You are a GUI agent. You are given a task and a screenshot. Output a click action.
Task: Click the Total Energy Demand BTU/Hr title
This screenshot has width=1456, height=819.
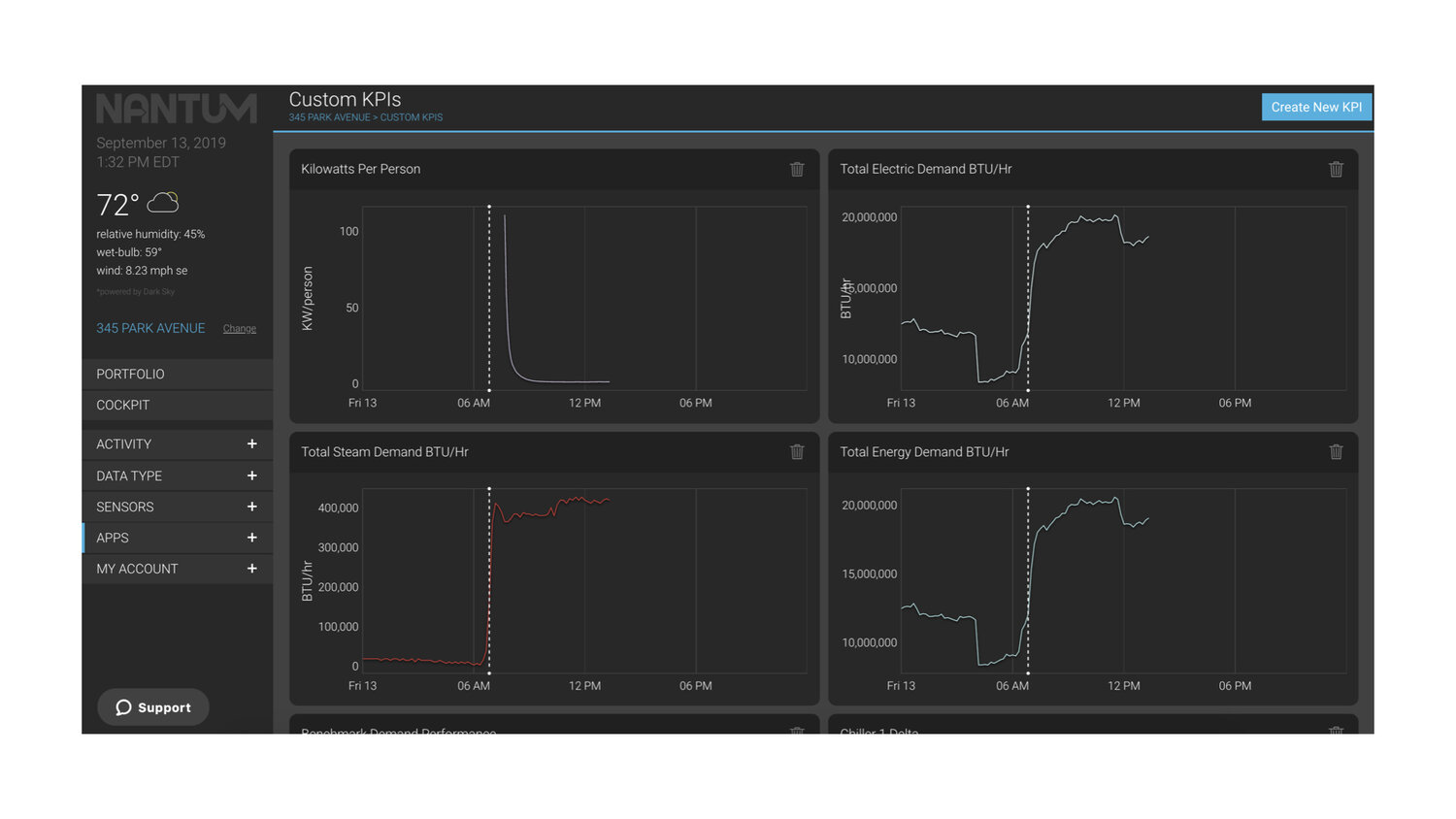click(924, 452)
